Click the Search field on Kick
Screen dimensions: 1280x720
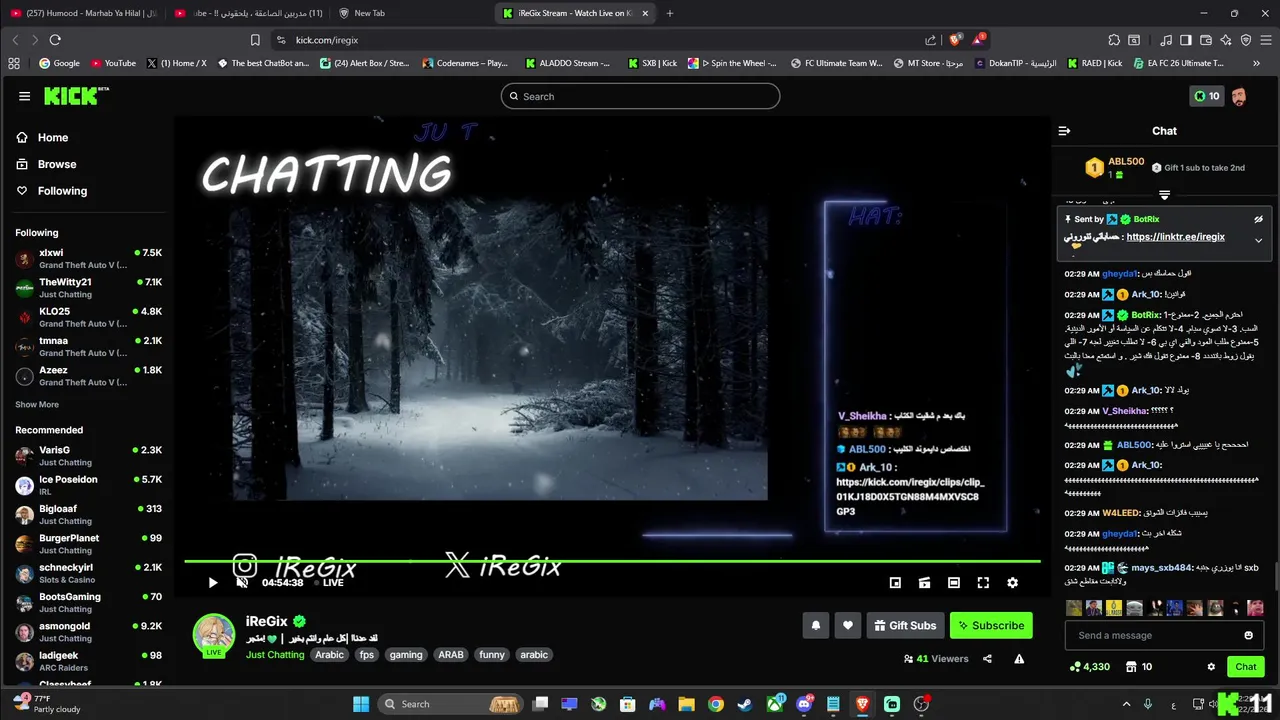(640, 96)
